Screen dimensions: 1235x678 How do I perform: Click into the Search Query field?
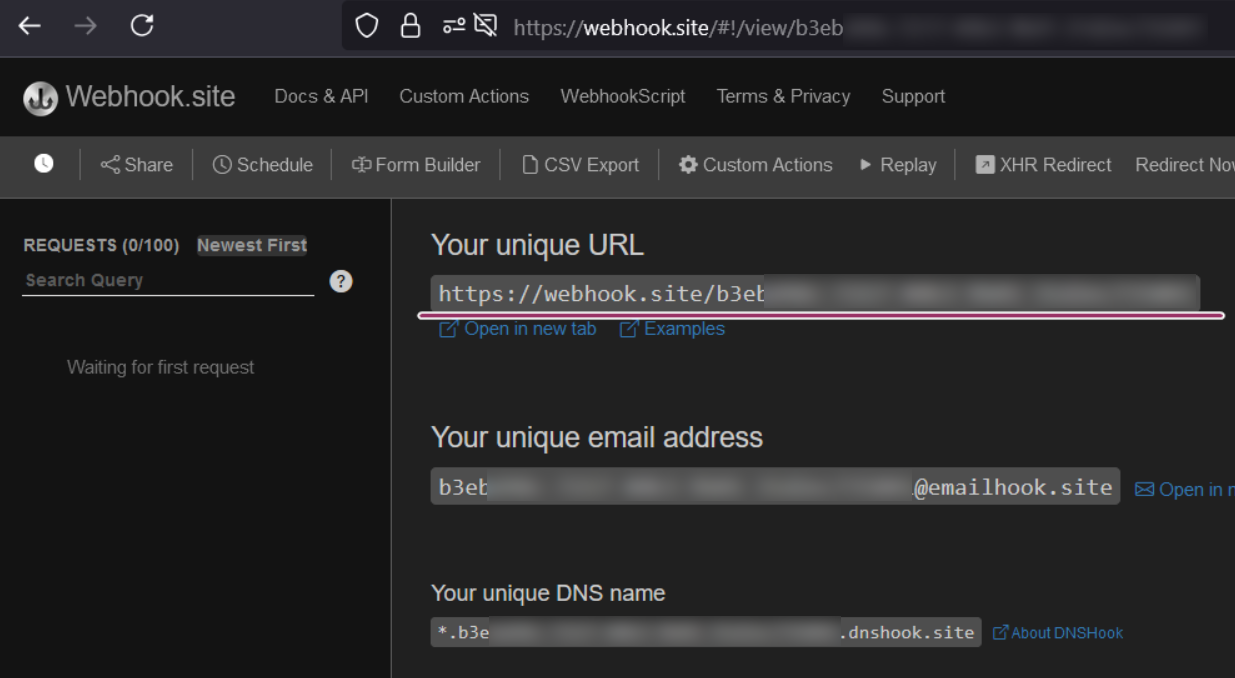(168, 281)
